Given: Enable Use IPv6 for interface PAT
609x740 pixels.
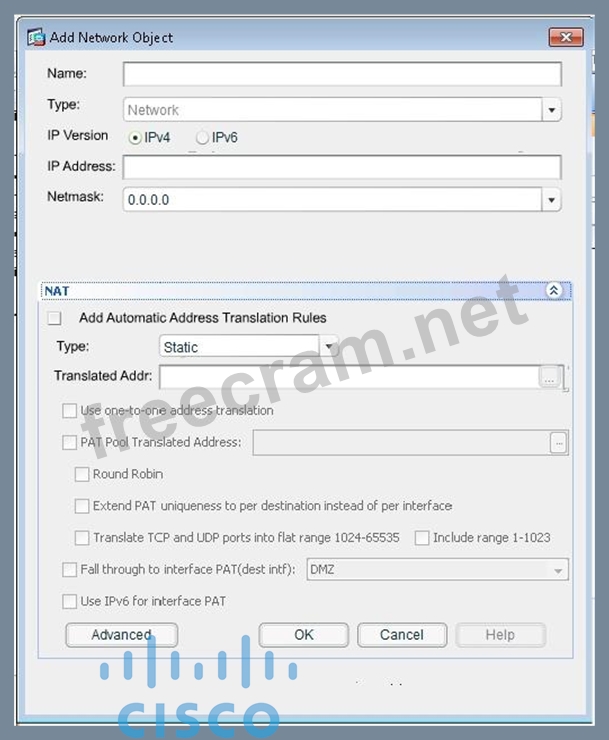Looking at the screenshot, I should pos(69,601).
